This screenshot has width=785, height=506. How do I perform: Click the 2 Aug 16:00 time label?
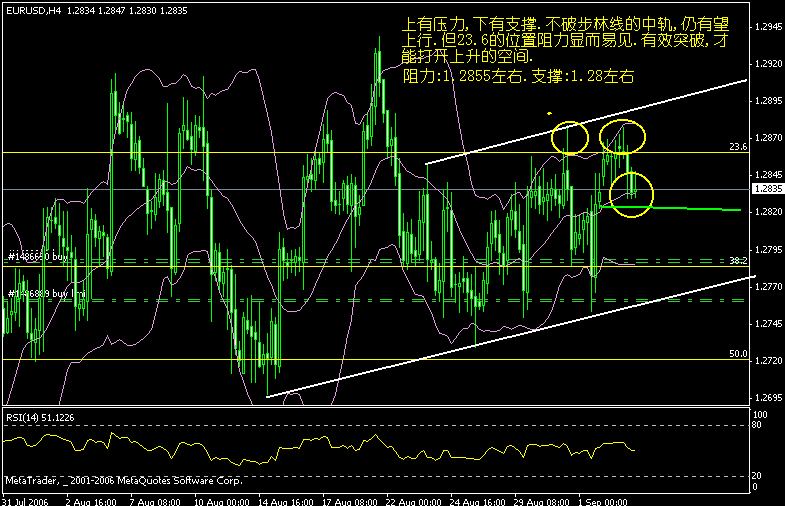click(x=91, y=501)
